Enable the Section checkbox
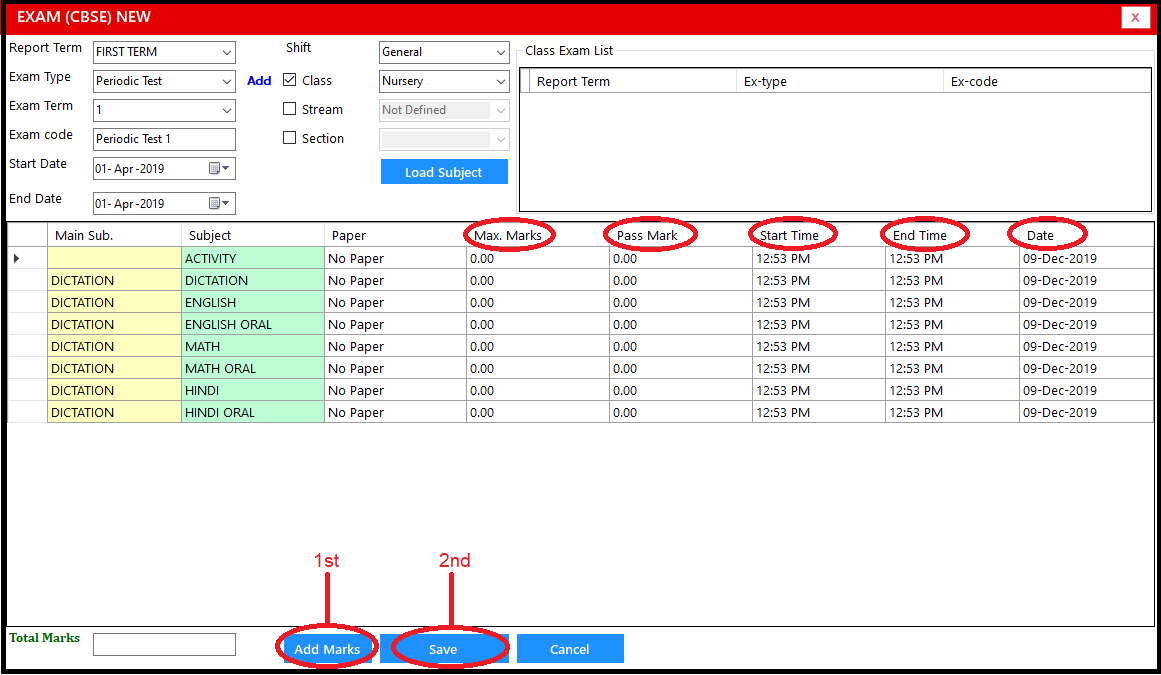The width and height of the screenshot is (1161, 675). point(290,138)
